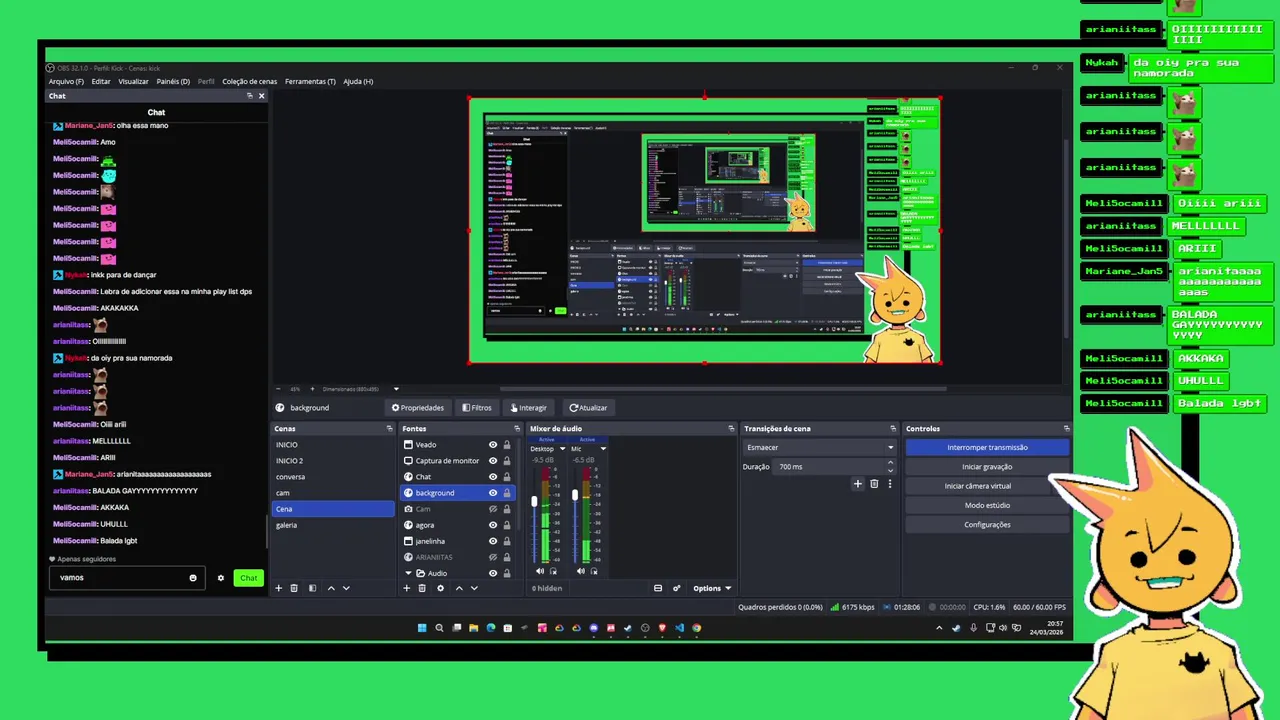Hide the Veado source
Screen dimensions: 1280x720
493,445
